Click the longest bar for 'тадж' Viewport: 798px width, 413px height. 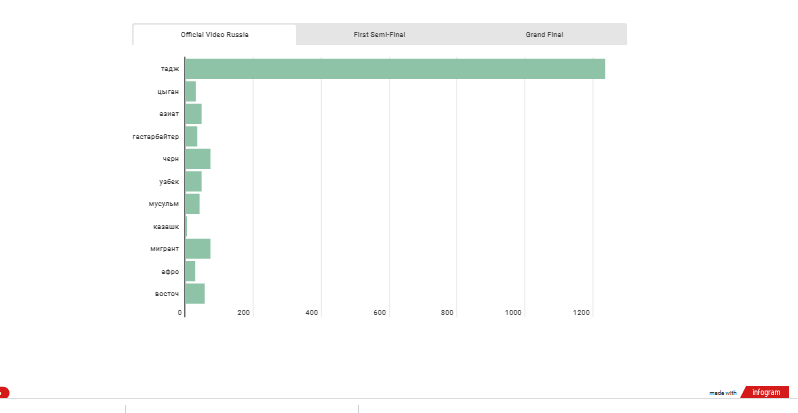pos(394,69)
